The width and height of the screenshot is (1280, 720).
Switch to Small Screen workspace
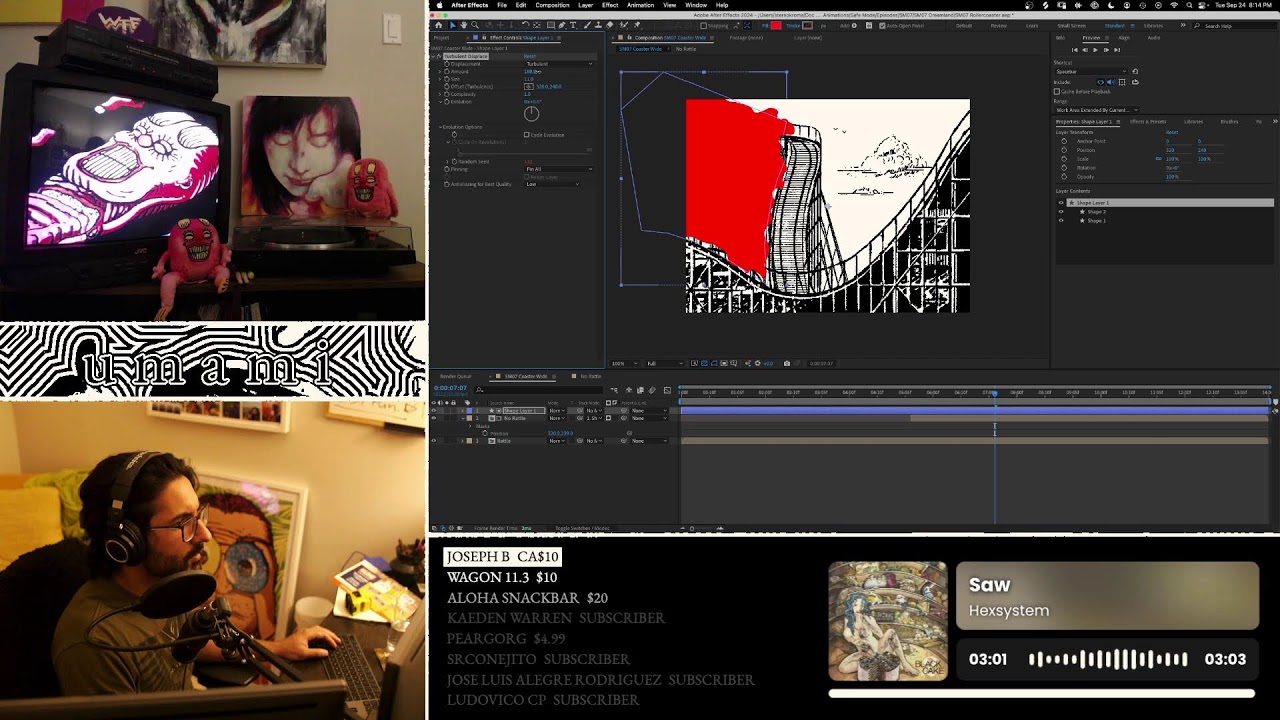coord(1071,25)
